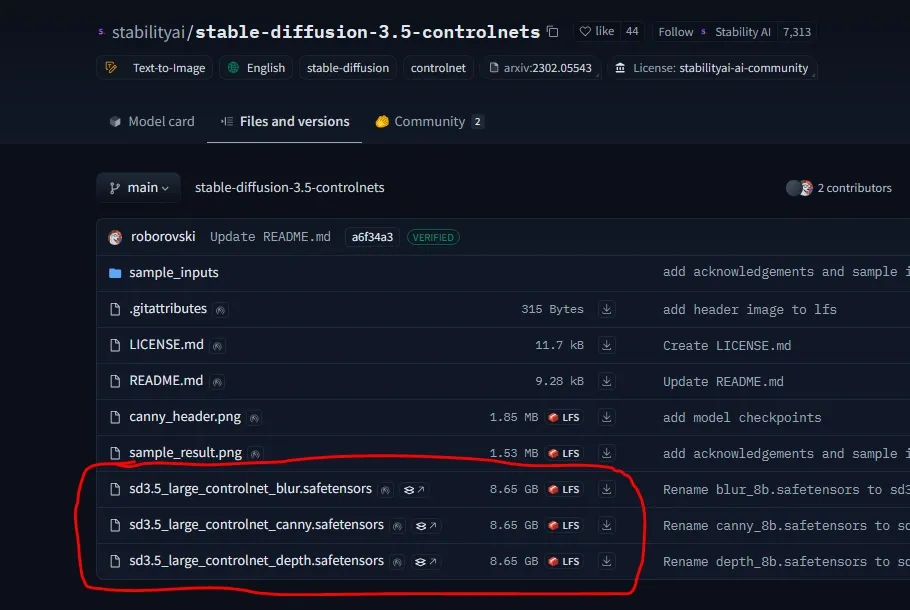Download the blur safetensors file
910x610 pixels.
coord(606,489)
